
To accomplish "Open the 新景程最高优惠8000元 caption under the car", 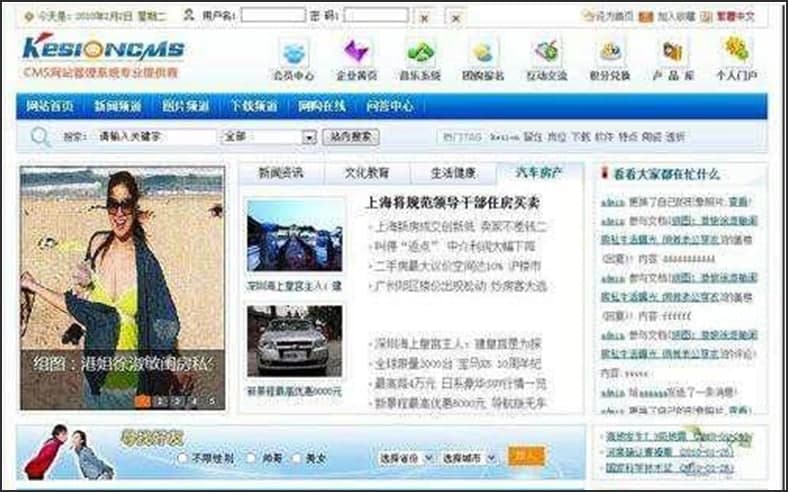I will [x=294, y=391].
